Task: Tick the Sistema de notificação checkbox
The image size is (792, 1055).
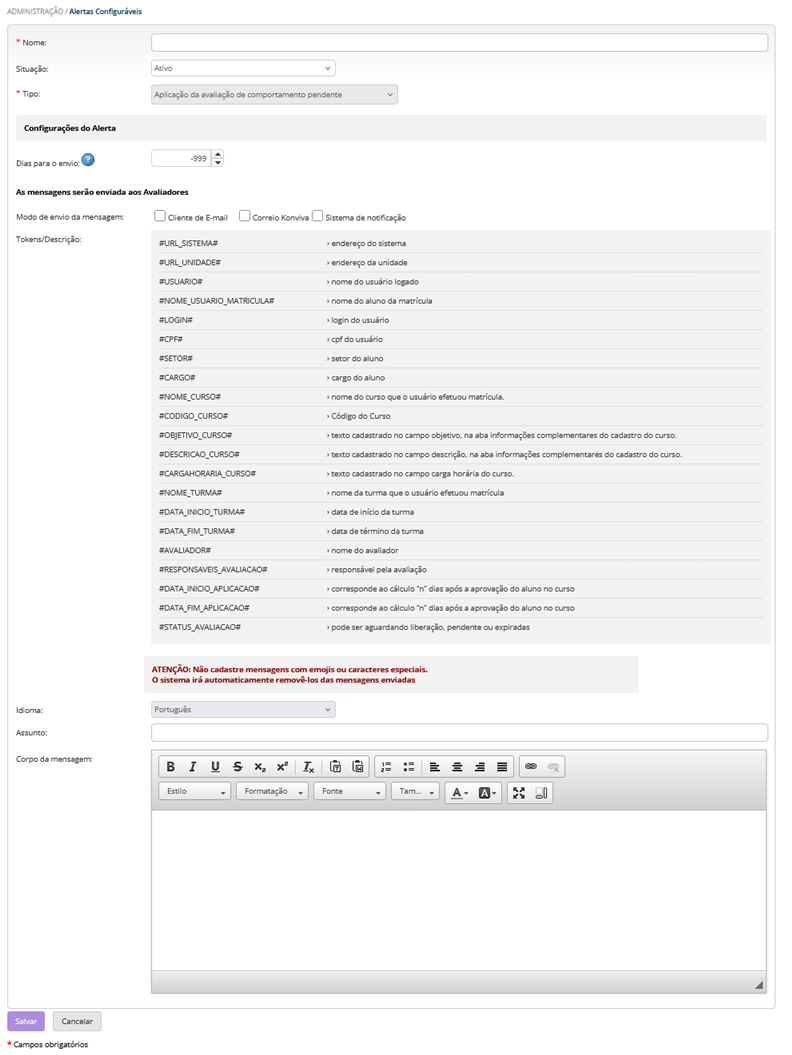Action: [x=318, y=216]
